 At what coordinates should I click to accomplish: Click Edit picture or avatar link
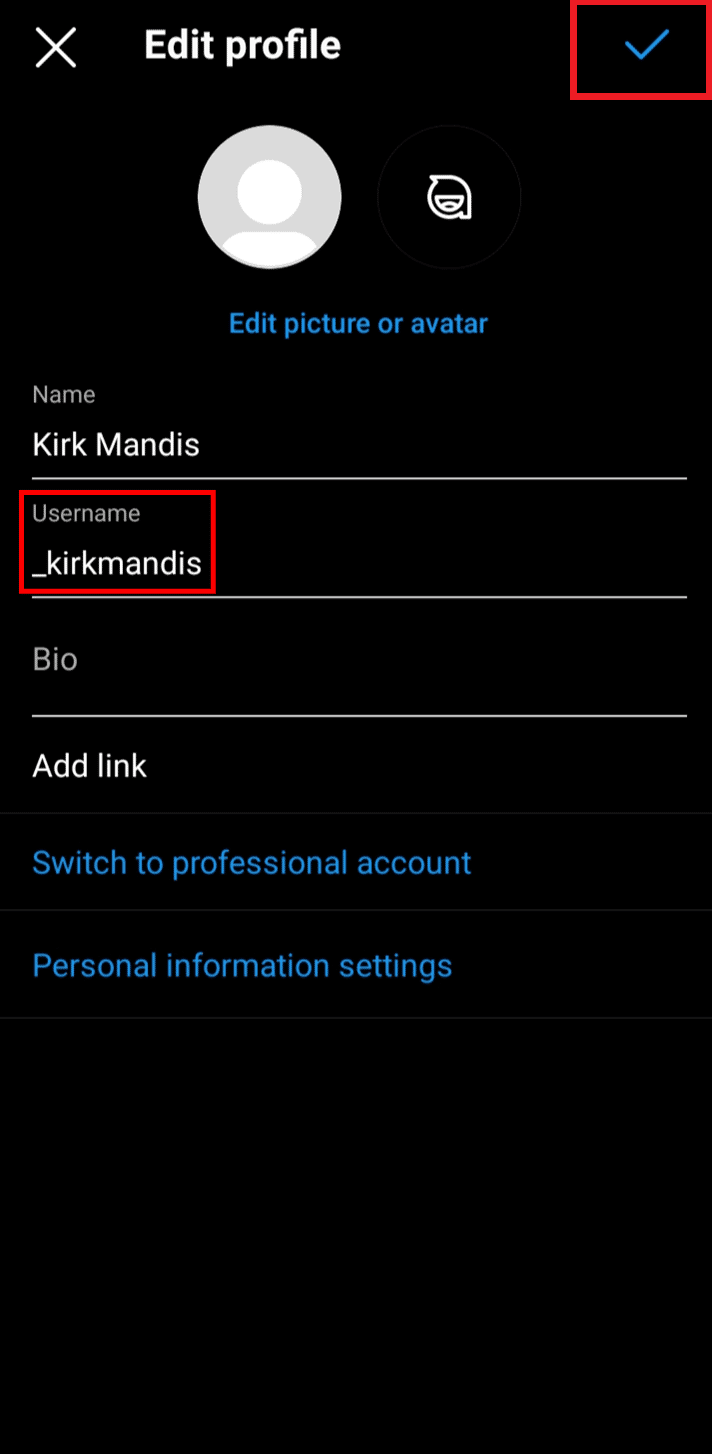(x=358, y=324)
